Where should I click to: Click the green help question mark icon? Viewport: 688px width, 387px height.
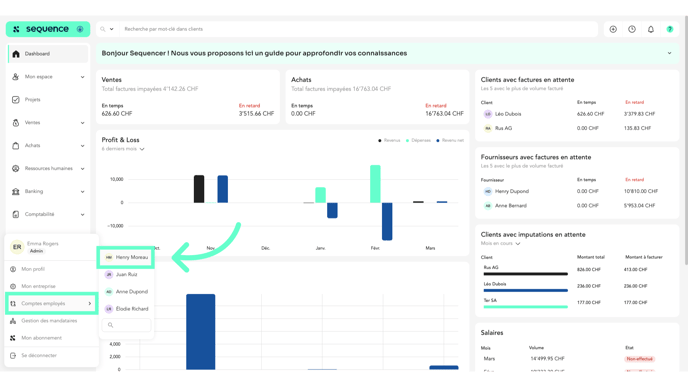tap(670, 29)
